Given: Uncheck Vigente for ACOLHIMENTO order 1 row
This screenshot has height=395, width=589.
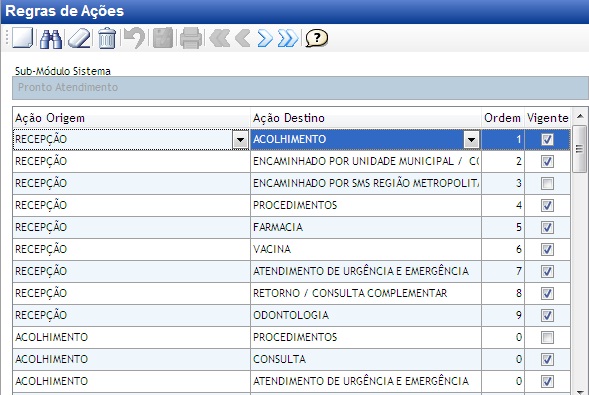Looking at the screenshot, I should pyautogui.click(x=547, y=140).
